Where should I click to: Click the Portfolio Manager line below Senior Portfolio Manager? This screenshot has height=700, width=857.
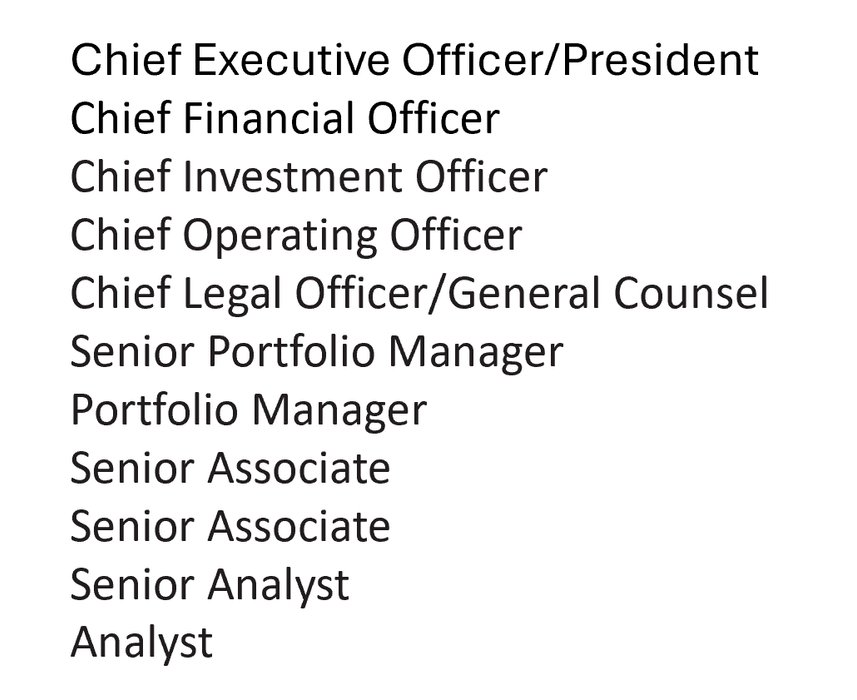[x=249, y=410]
